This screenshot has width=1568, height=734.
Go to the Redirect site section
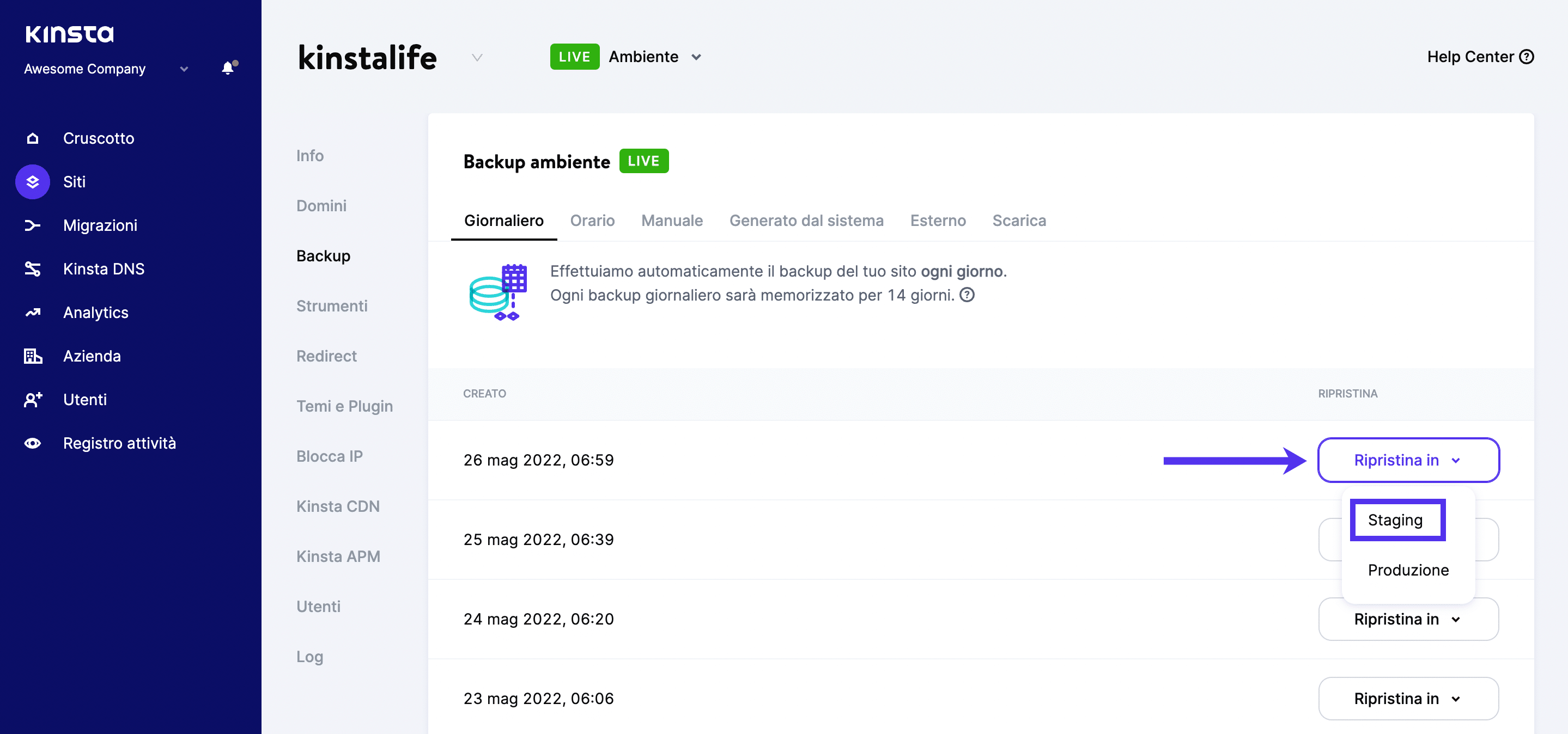(326, 356)
